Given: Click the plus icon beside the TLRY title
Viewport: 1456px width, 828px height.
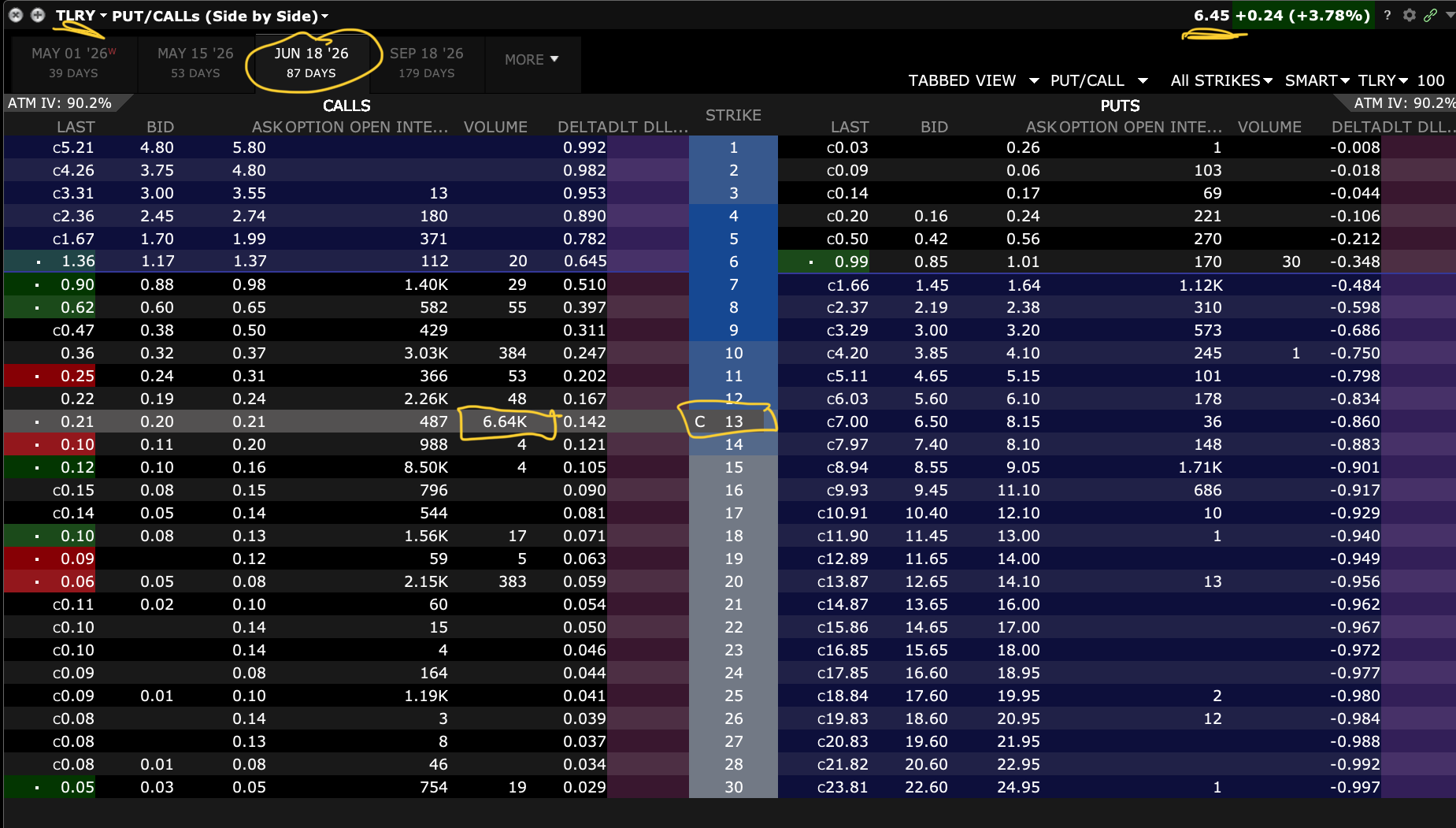Looking at the screenshot, I should pos(37,15).
